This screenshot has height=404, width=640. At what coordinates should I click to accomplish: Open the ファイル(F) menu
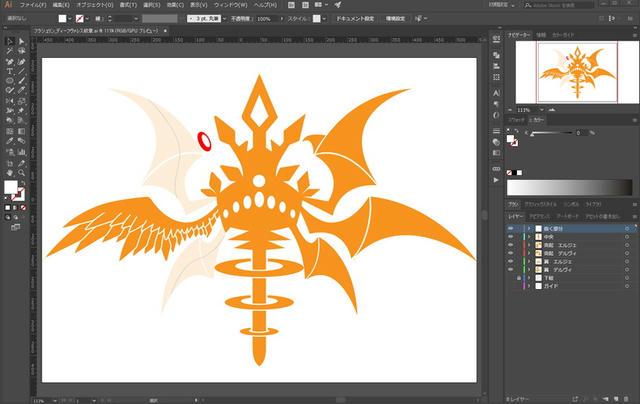pos(33,5)
